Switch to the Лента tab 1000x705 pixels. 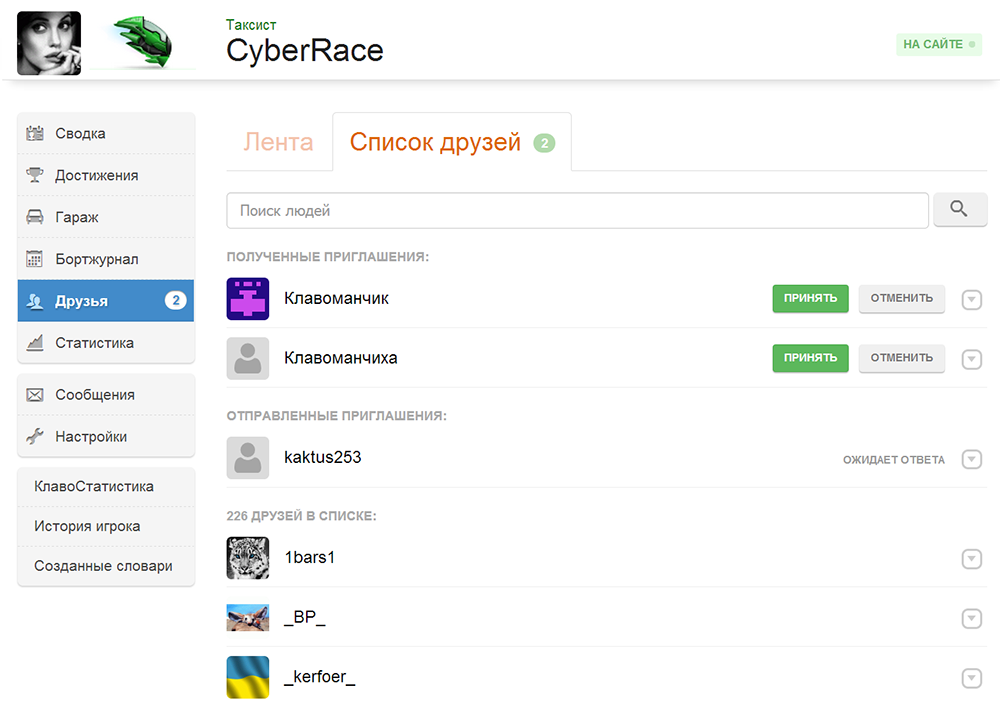coord(278,142)
